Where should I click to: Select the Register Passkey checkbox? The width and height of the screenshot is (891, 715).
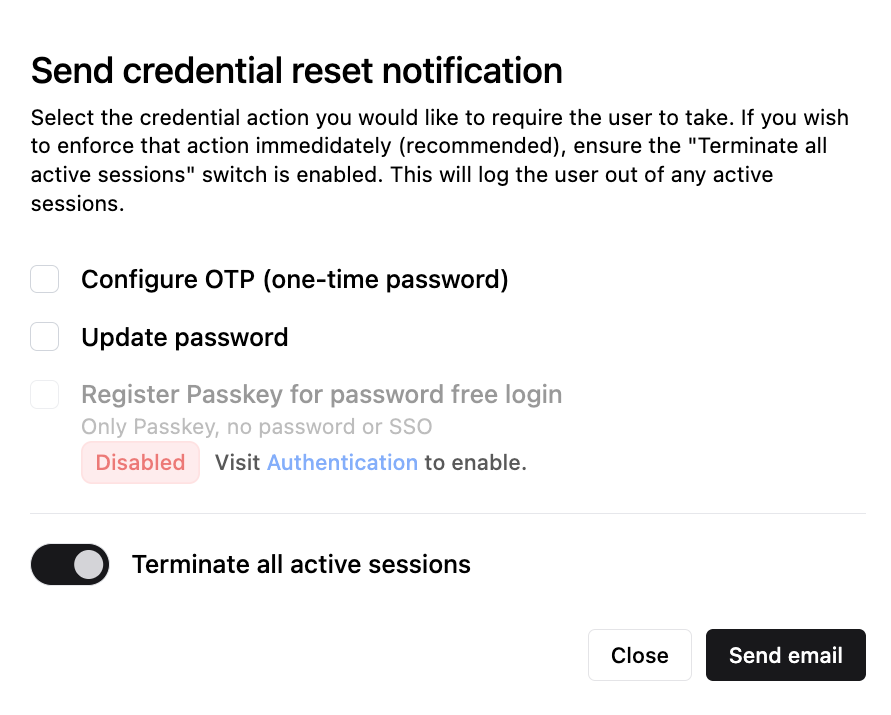tap(44, 394)
